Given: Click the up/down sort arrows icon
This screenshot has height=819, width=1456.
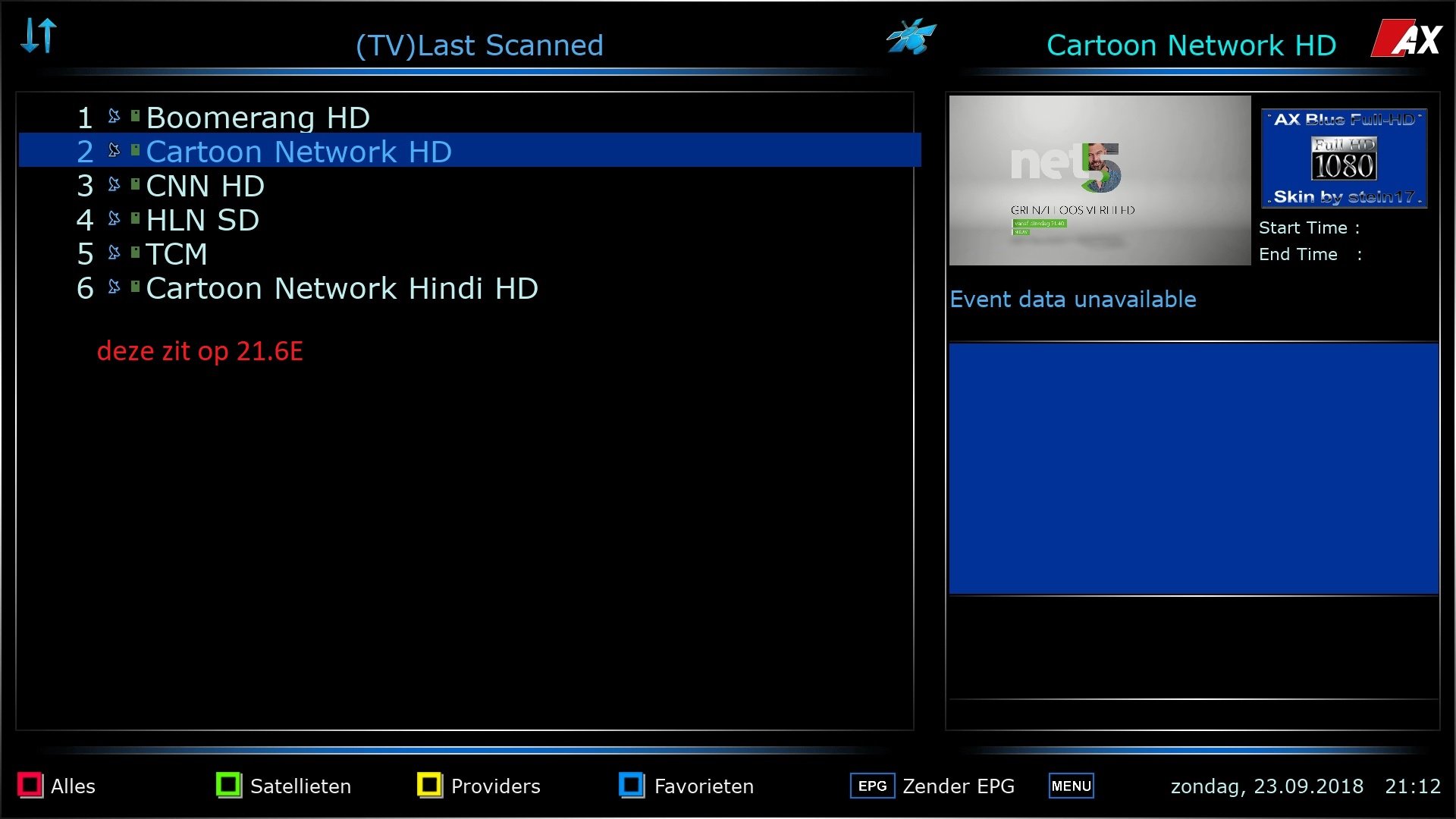Looking at the screenshot, I should 39,36.
